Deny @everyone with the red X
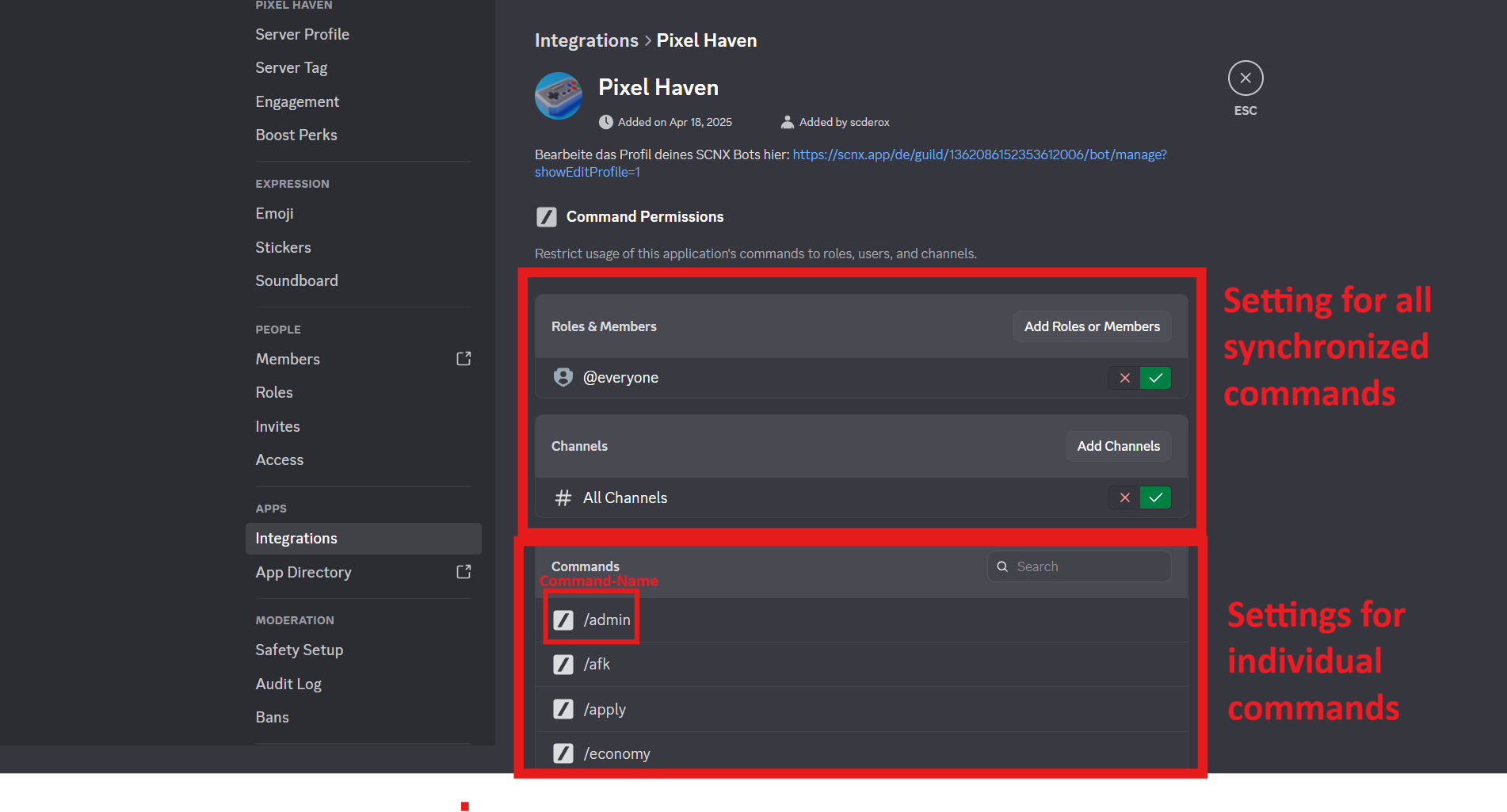The width and height of the screenshot is (1507, 812). (x=1124, y=378)
